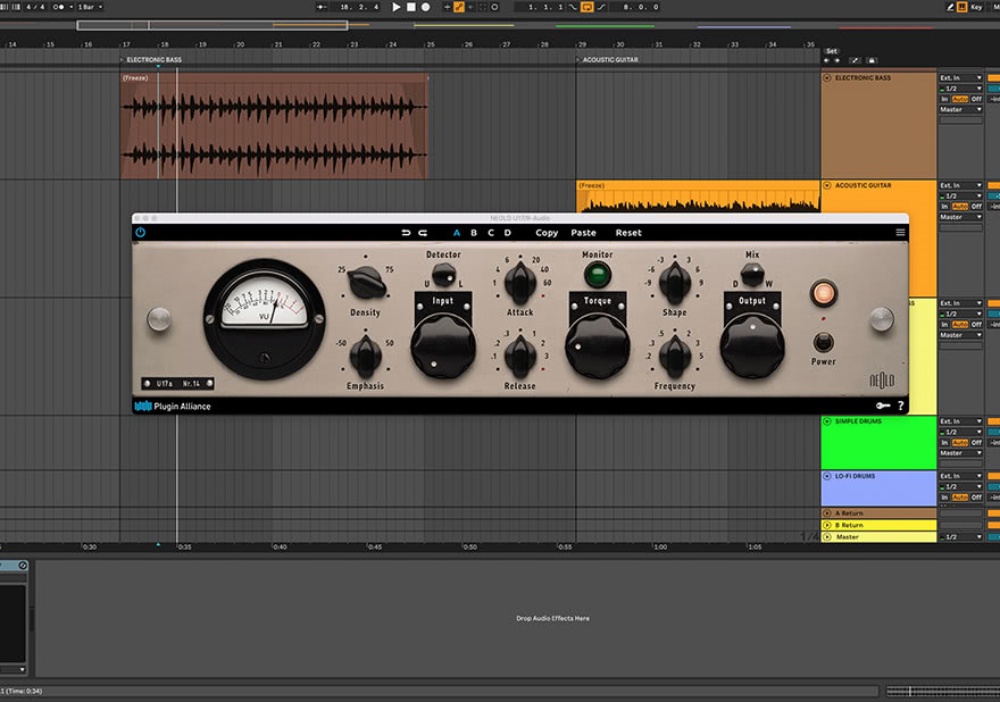Click the transport Stop button
This screenshot has height=702, width=1000.
coord(411,7)
